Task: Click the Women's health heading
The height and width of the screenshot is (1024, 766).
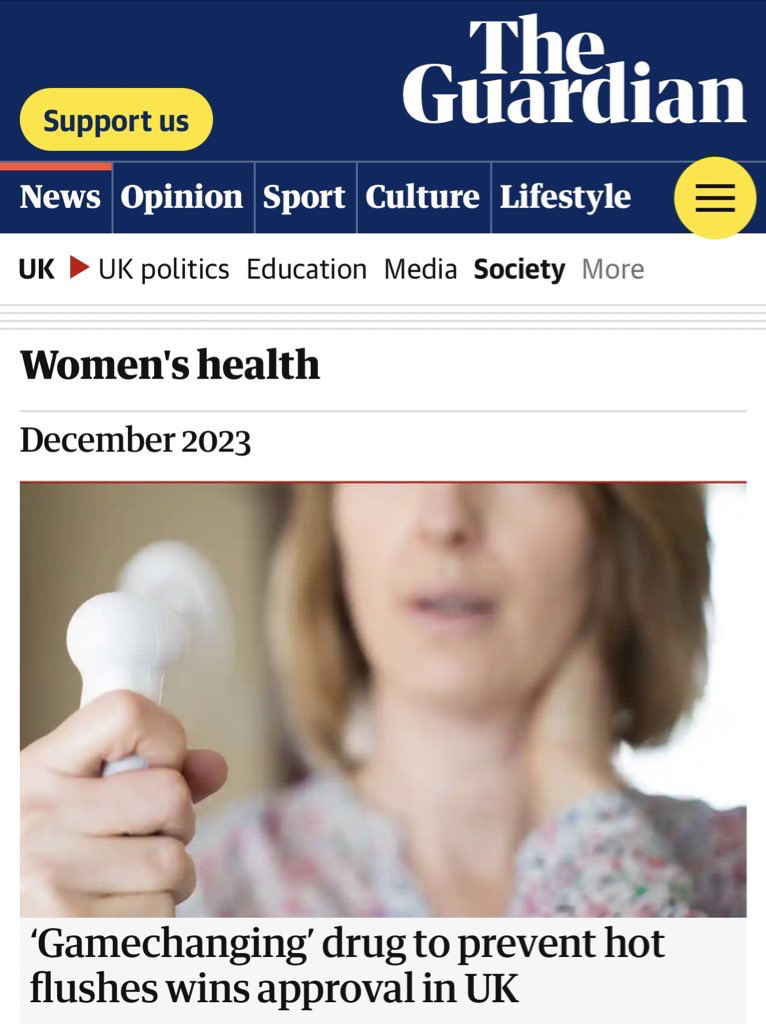Action: point(170,364)
